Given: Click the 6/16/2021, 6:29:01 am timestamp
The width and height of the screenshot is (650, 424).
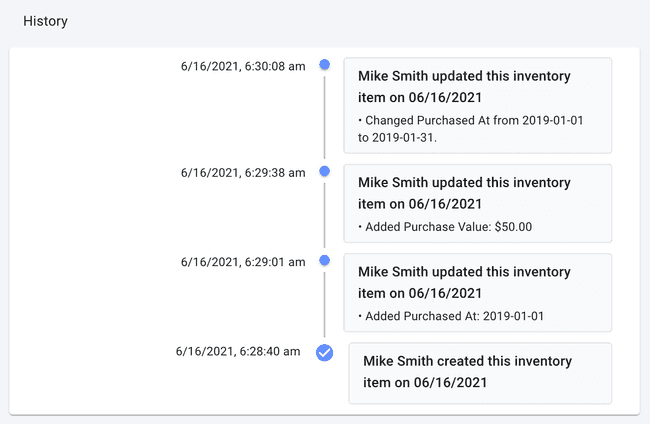Looking at the screenshot, I should (x=243, y=262).
